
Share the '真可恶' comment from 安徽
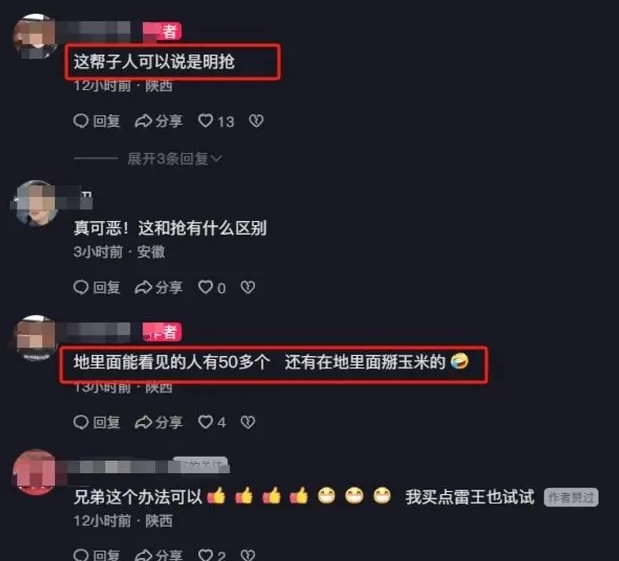[x=159, y=287]
